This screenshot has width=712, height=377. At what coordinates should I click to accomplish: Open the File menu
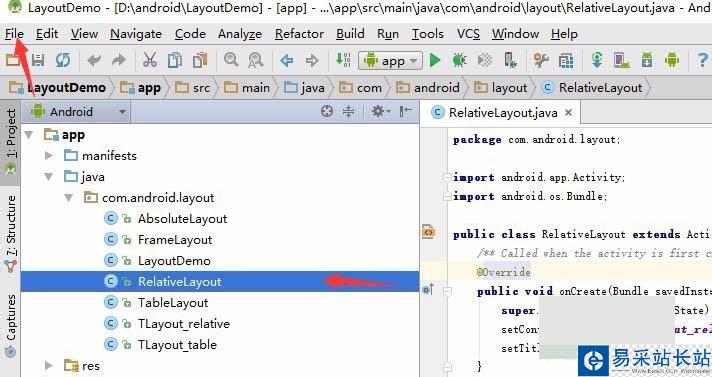coord(14,34)
